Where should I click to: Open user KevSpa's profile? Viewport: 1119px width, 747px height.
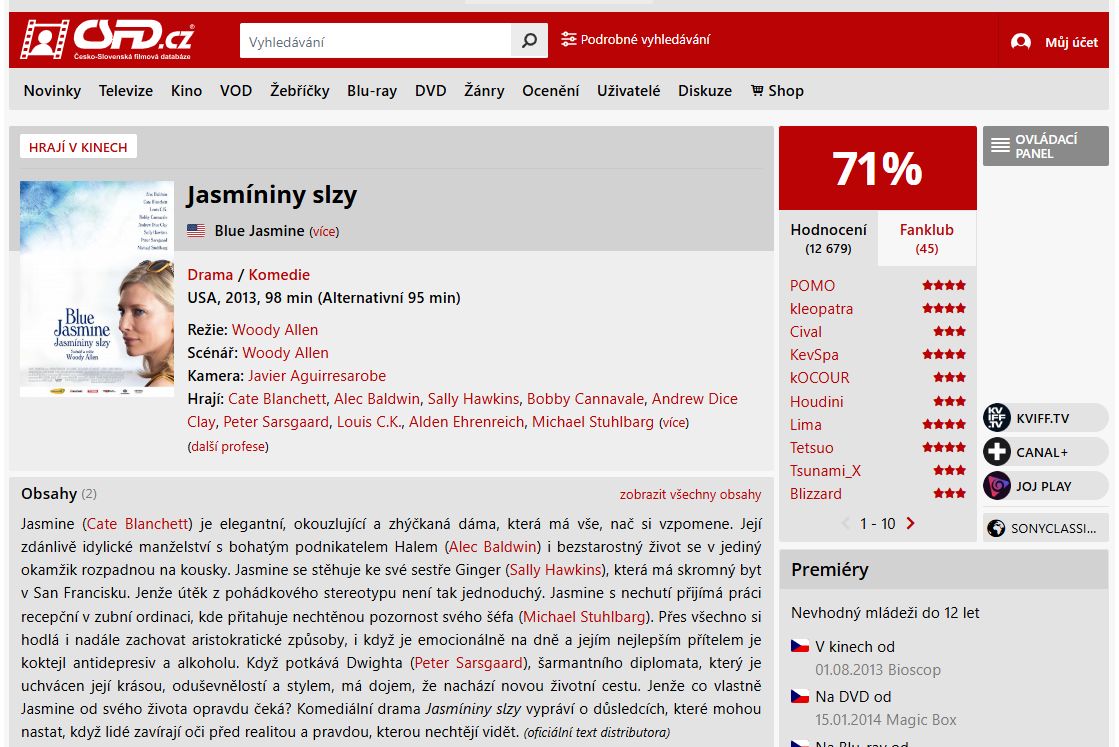814,355
